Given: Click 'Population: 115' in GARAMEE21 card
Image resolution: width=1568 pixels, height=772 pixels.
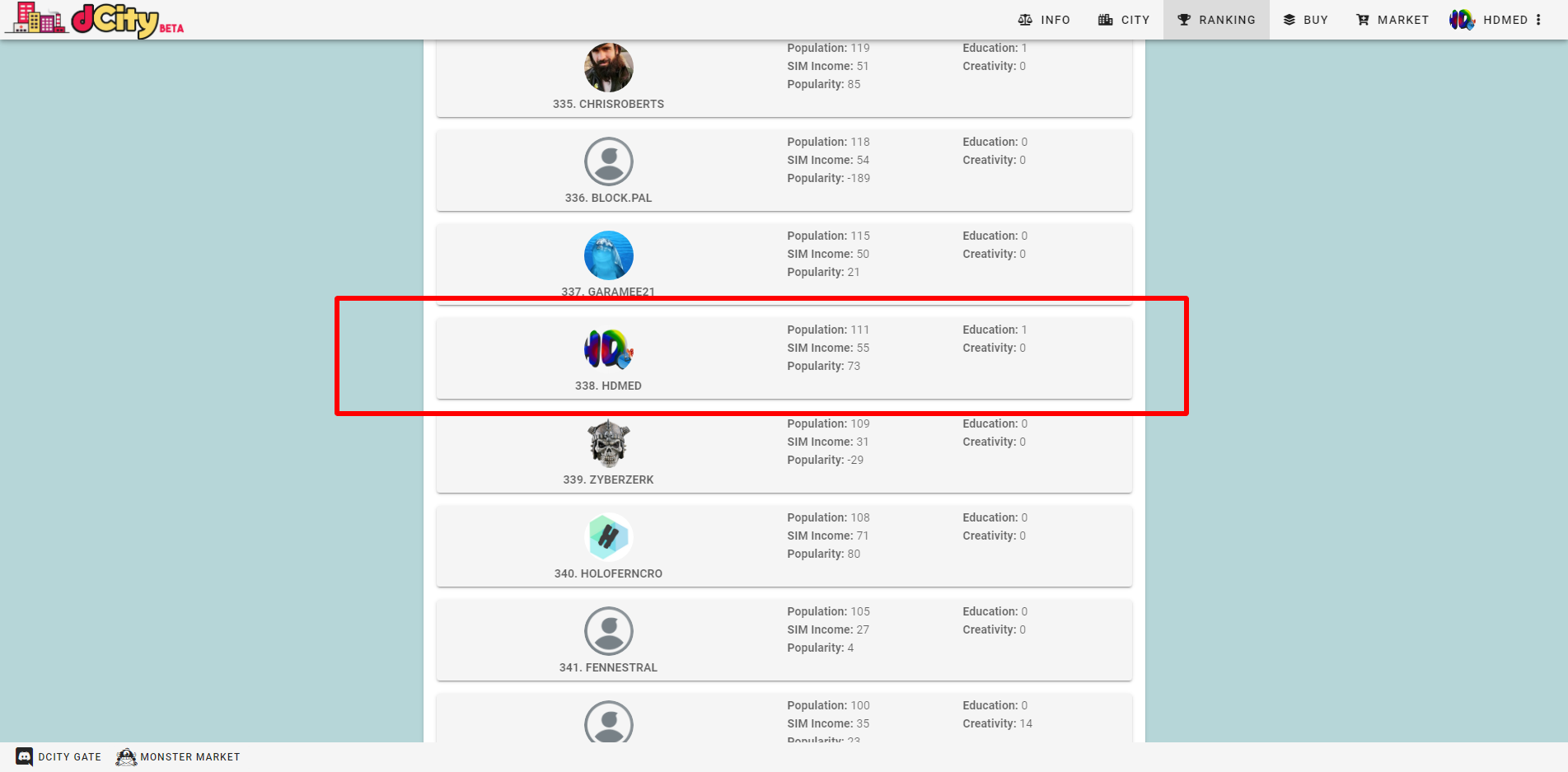Looking at the screenshot, I should point(828,236).
